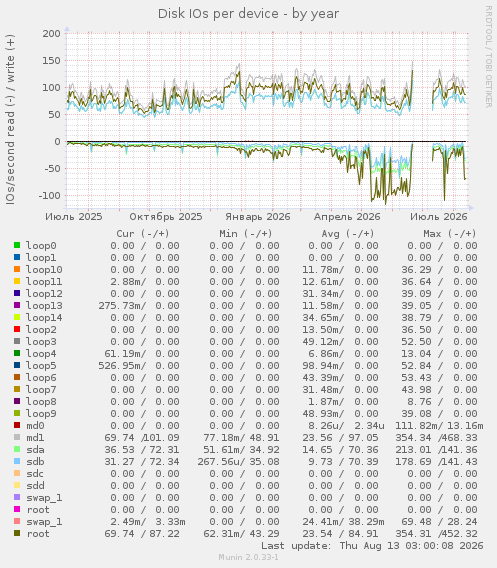The image size is (497, 568).
Task: Click the 'sda' device label
Action: pyautogui.click(x=35, y=450)
